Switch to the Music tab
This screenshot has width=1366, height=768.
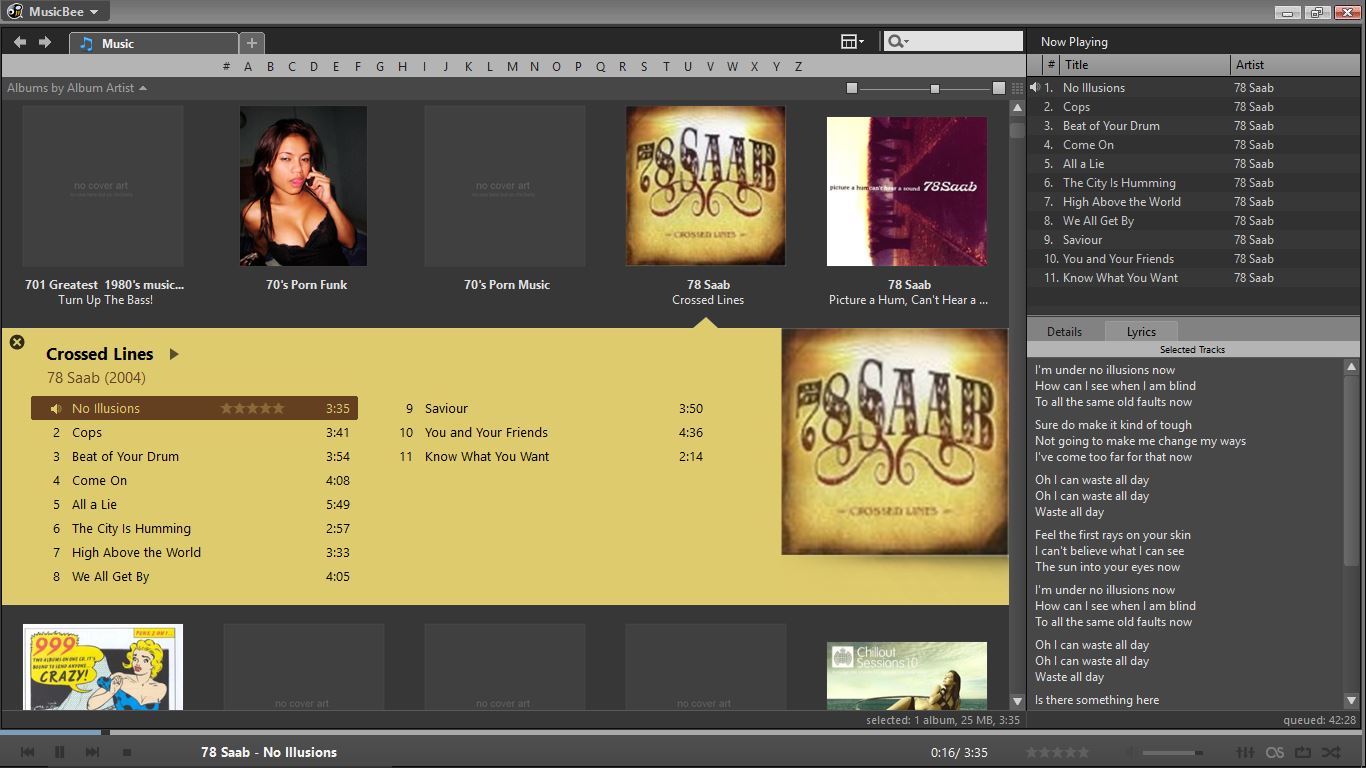[x=154, y=43]
